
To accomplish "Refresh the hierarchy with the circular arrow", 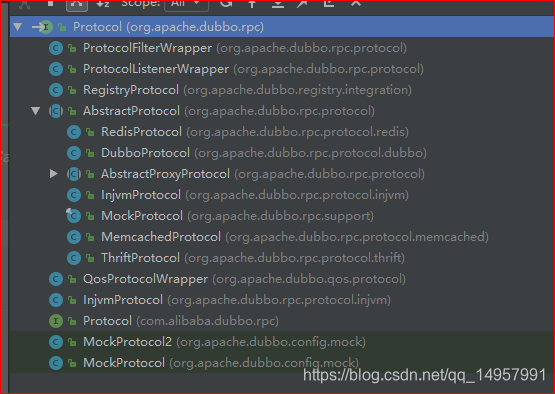I will tap(226, 4).
